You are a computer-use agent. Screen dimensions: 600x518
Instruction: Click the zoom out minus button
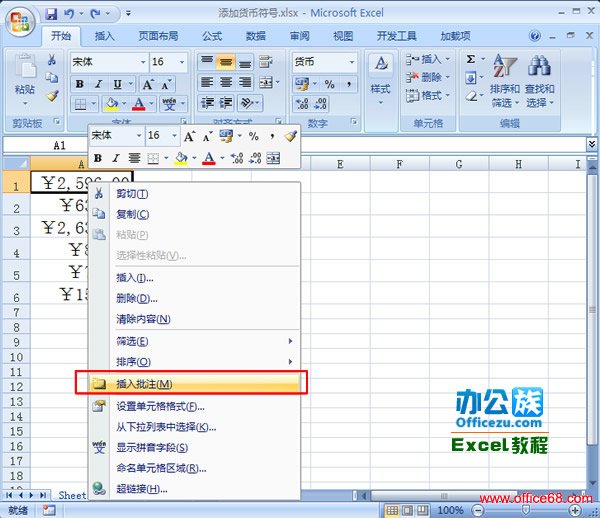pyautogui.click(x=478, y=510)
